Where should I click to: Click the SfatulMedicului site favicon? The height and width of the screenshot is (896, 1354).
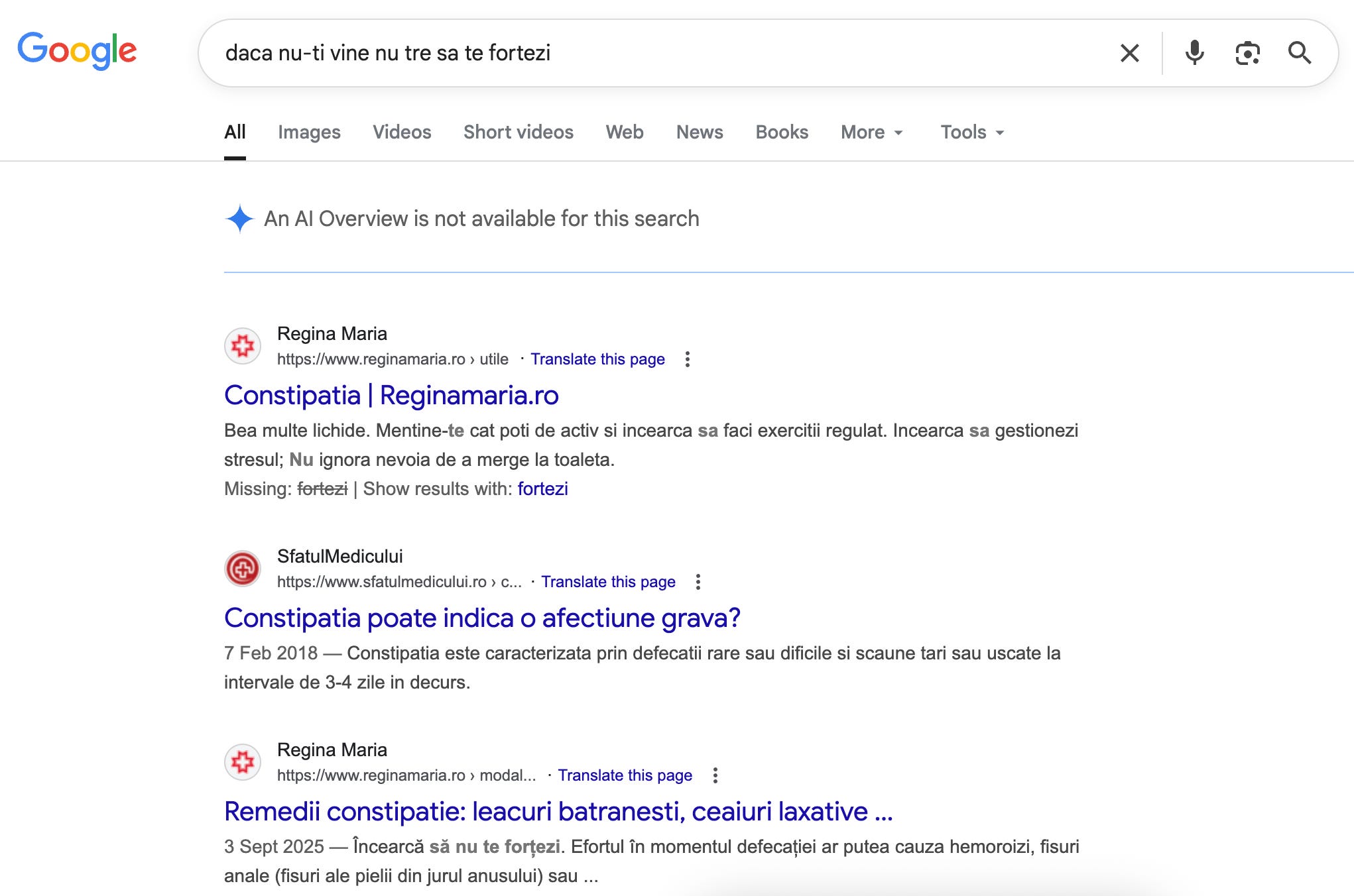coord(243,569)
